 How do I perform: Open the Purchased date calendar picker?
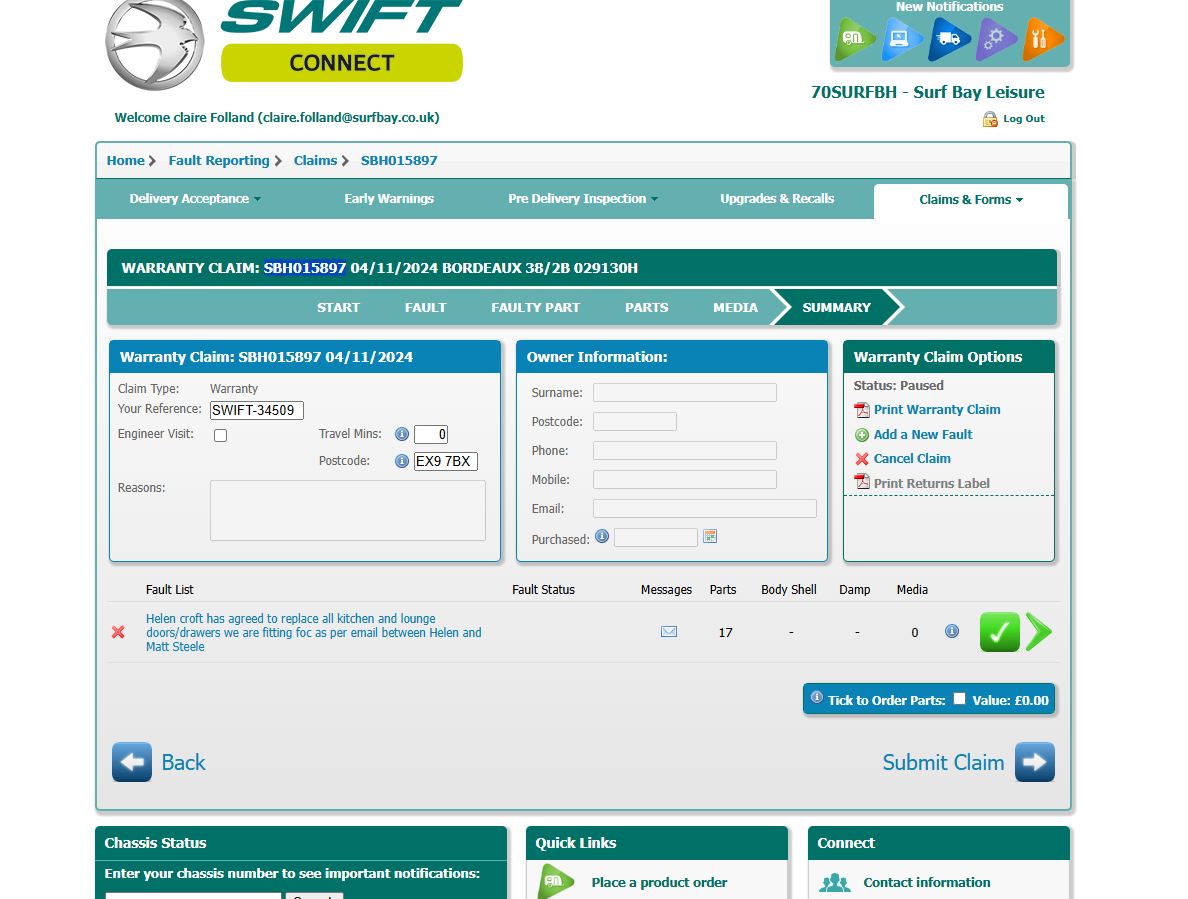click(x=710, y=536)
